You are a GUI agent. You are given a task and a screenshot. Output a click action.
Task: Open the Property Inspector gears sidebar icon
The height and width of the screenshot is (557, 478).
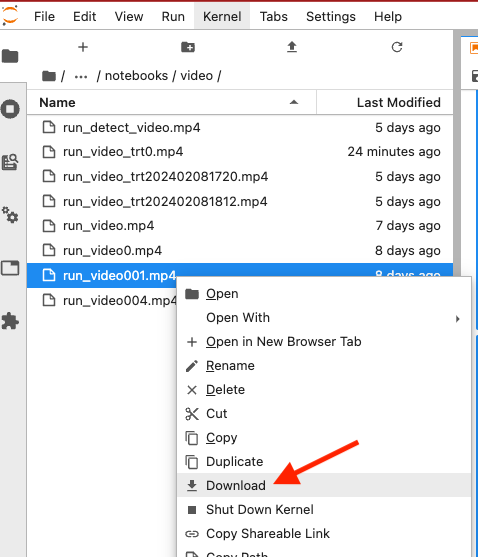[x=10, y=215]
